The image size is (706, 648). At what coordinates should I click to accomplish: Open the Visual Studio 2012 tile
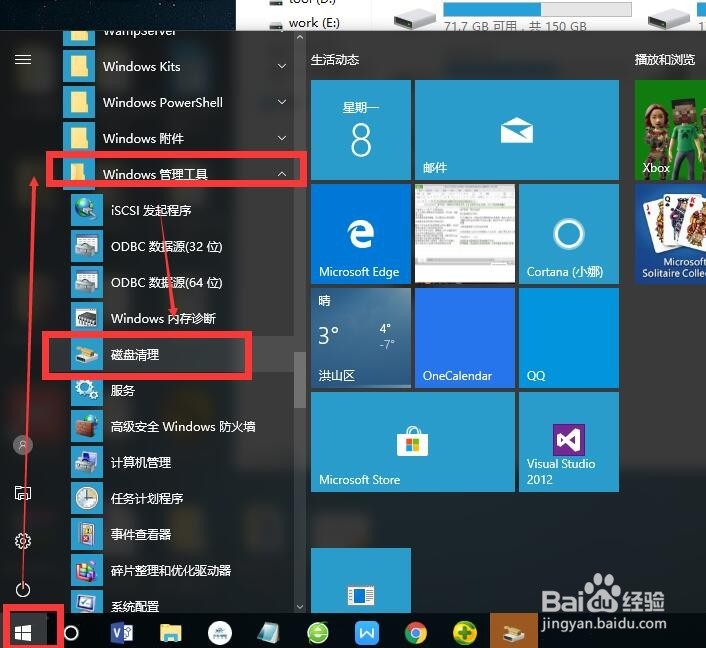(x=569, y=442)
